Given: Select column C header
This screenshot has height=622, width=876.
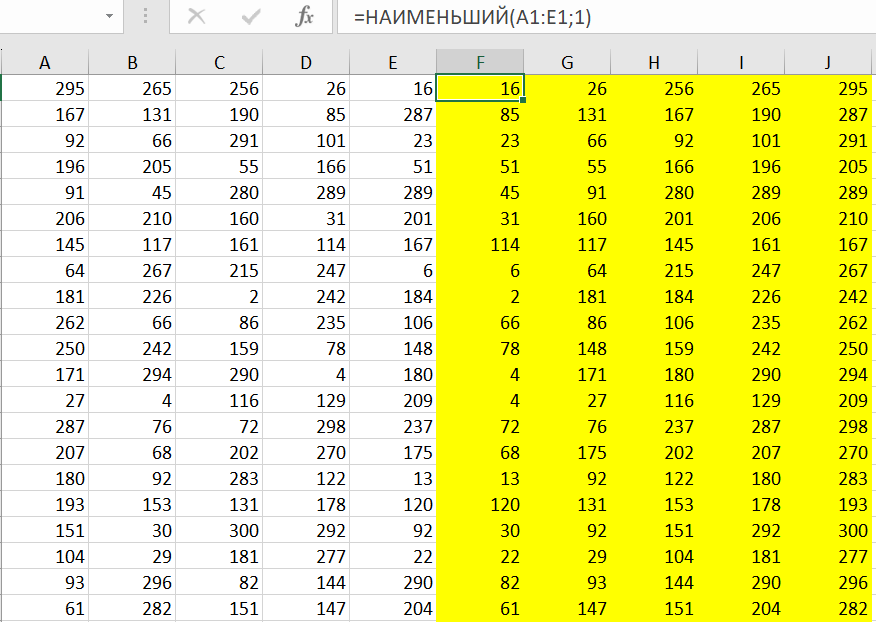Looking at the screenshot, I should click(219, 63).
